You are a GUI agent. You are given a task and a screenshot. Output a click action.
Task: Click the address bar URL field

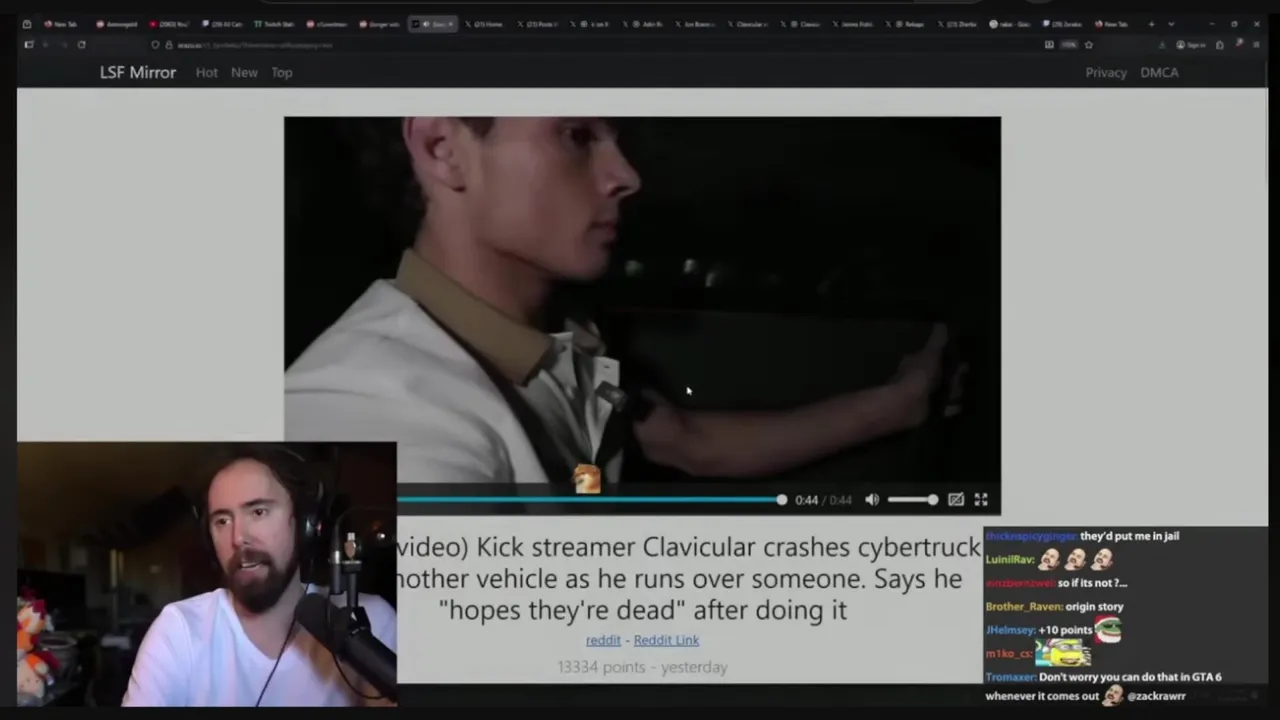(x=600, y=45)
